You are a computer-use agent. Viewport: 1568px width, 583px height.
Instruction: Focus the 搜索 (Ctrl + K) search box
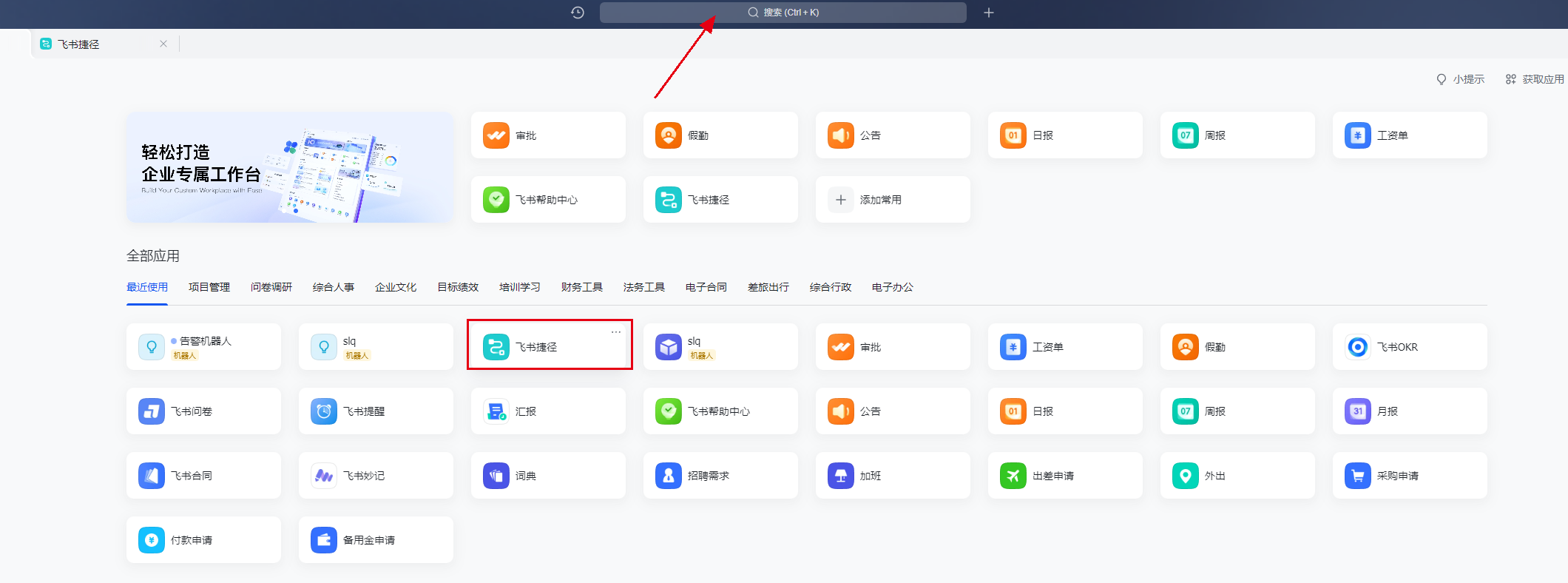point(783,13)
